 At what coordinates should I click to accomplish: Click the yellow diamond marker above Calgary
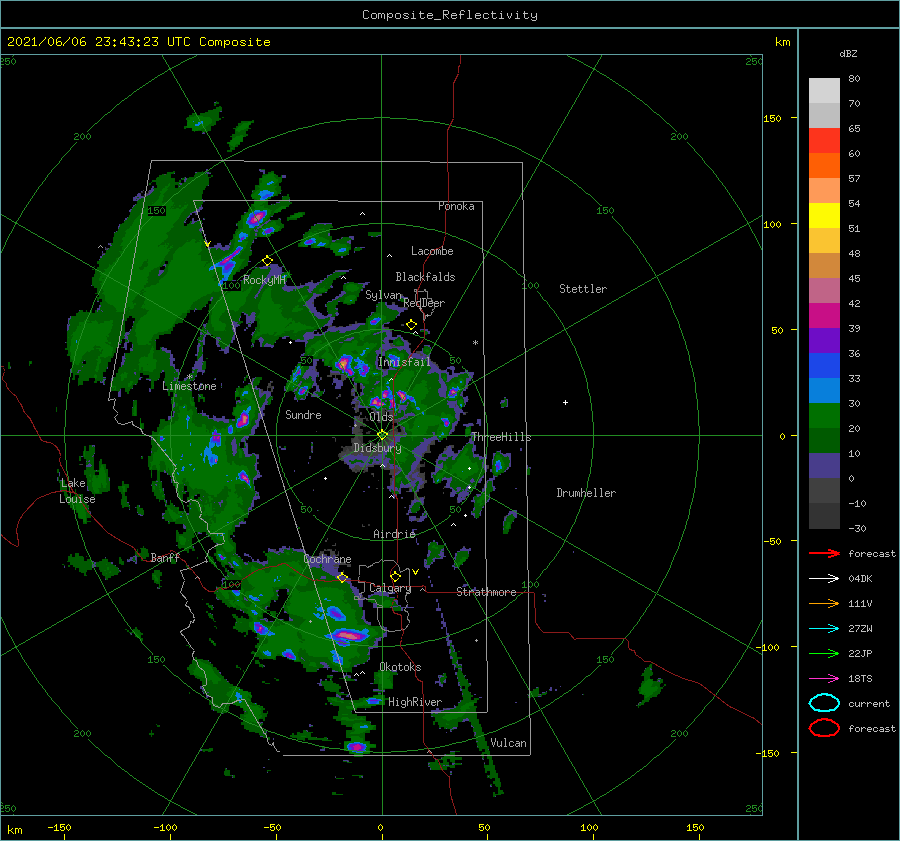coord(395,576)
